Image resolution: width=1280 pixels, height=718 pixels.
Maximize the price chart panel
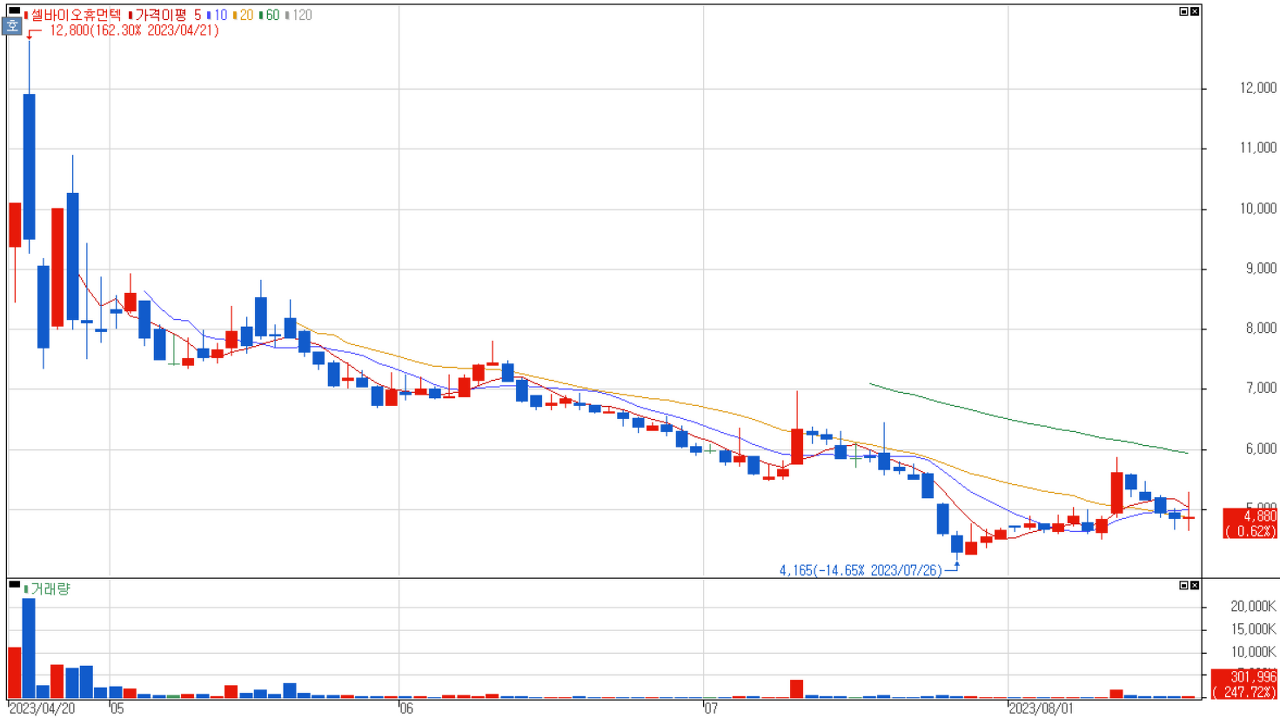click(1184, 12)
